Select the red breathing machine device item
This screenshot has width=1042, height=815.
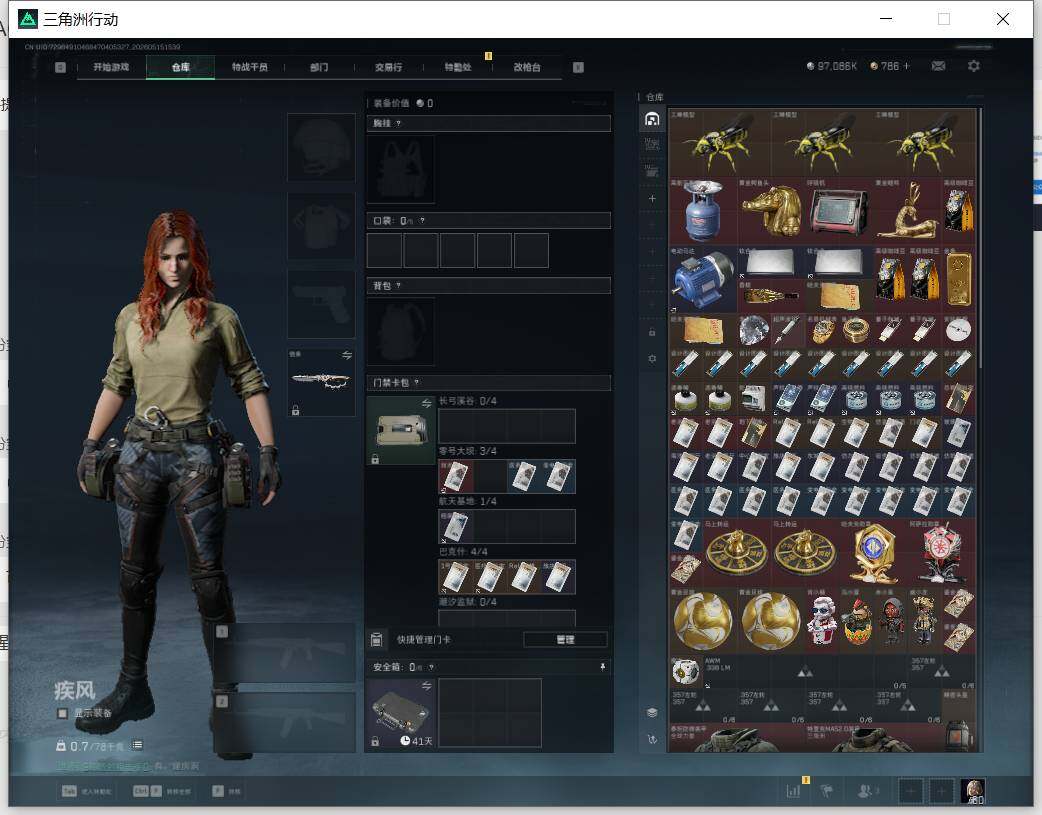coord(839,211)
